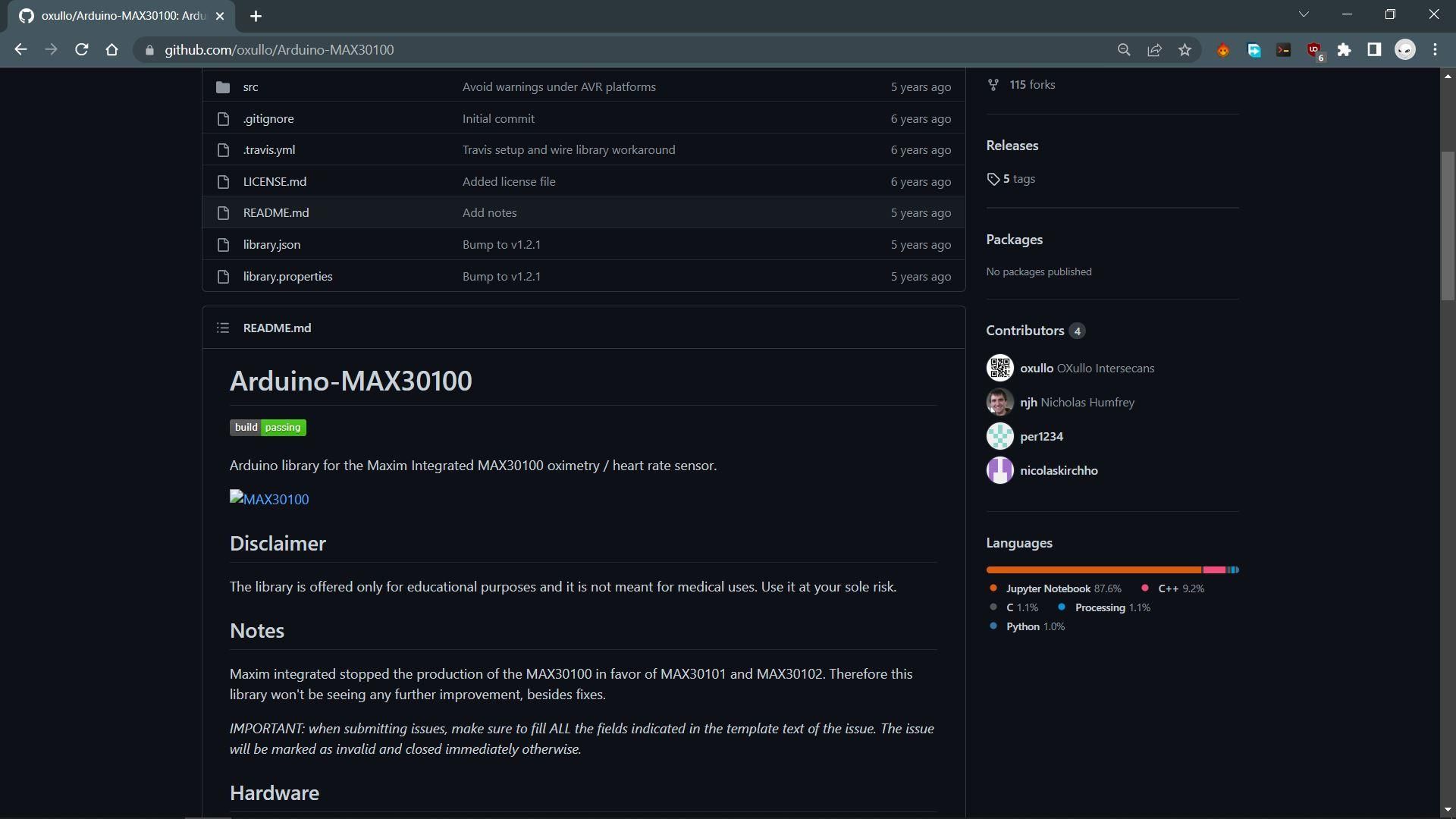
Task: Select the oxullo/Arduino-MAX30100 tab
Action: [x=121, y=16]
